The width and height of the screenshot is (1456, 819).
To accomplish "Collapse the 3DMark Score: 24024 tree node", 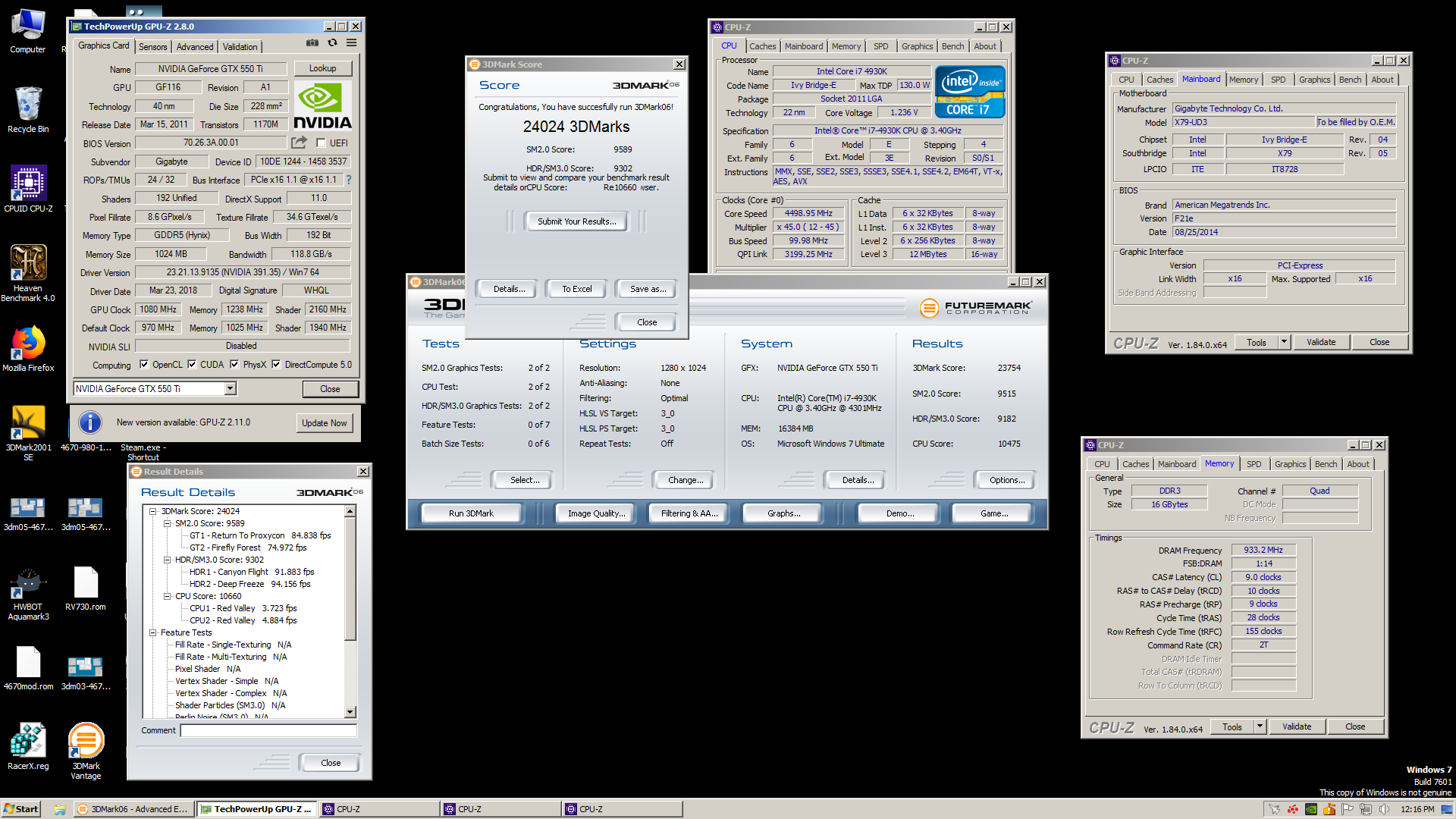I will (153, 511).
